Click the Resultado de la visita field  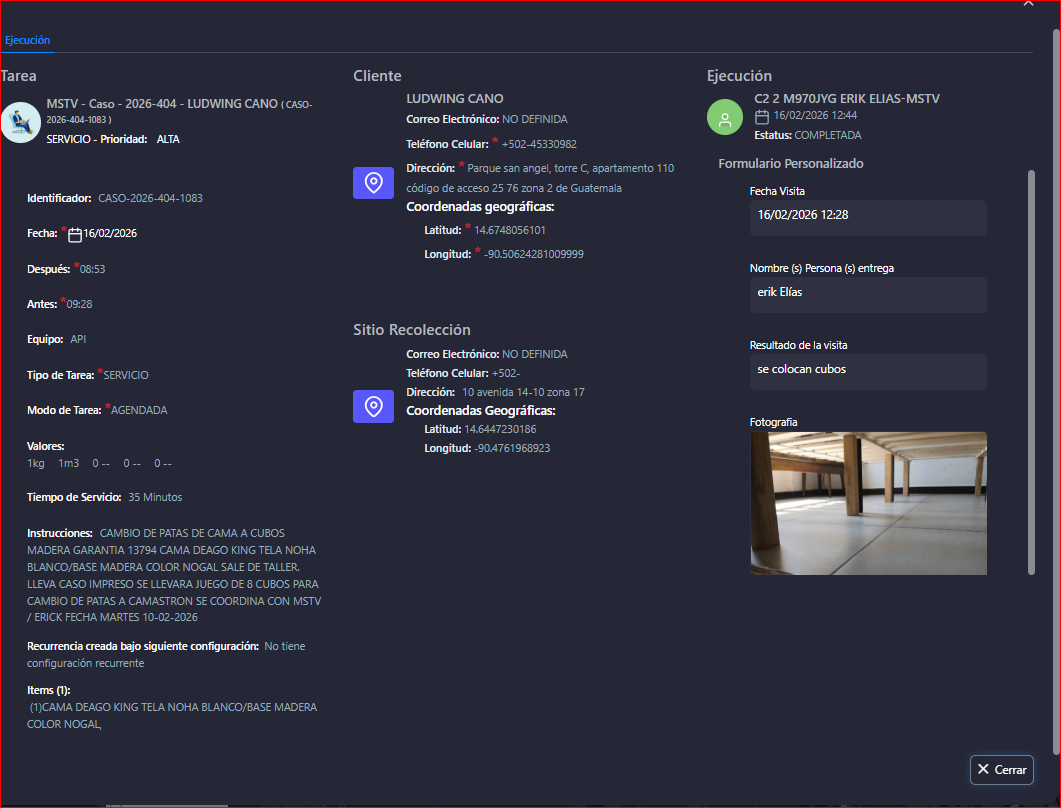867,371
